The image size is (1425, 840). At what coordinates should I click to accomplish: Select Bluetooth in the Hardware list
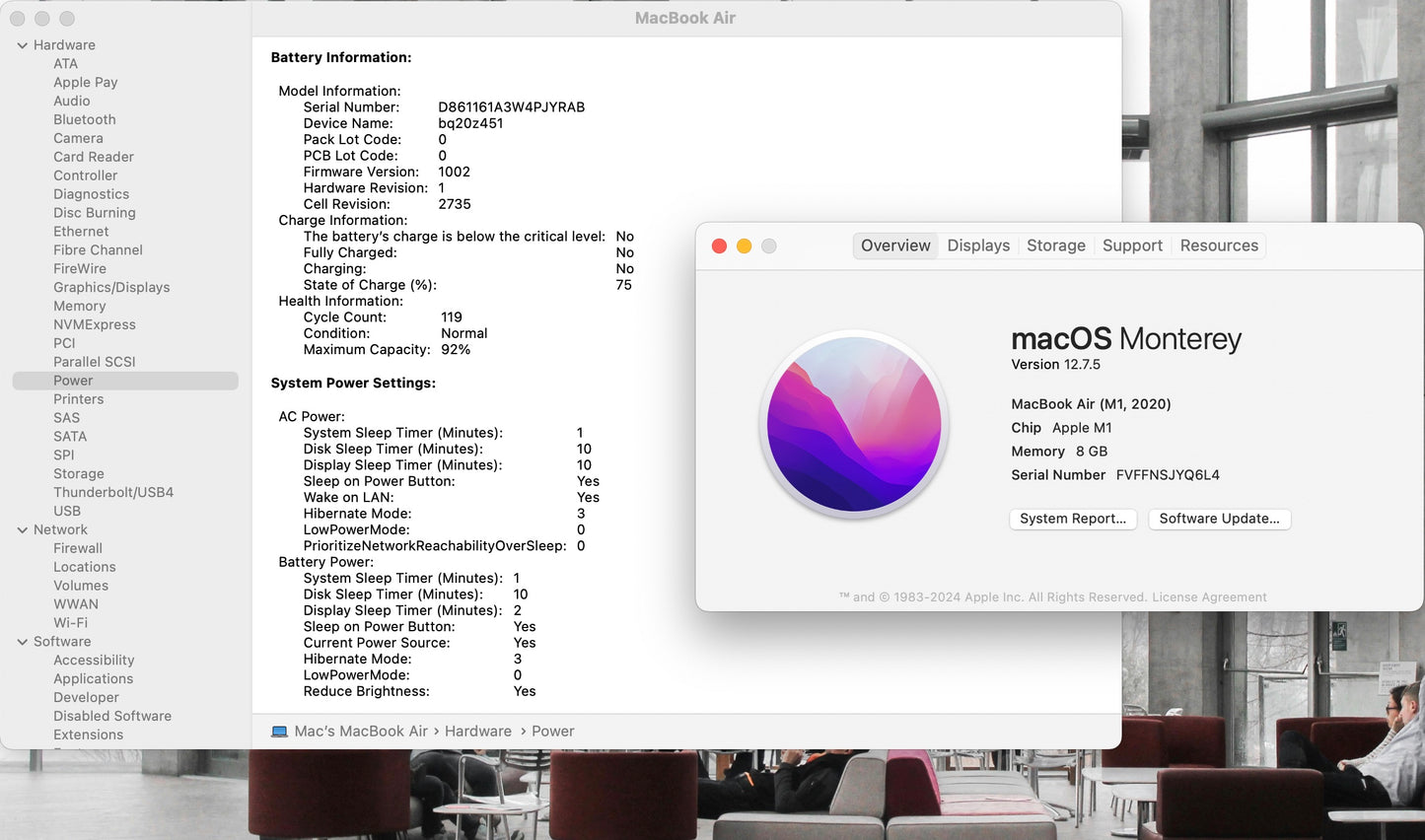(x=85, y=119)
